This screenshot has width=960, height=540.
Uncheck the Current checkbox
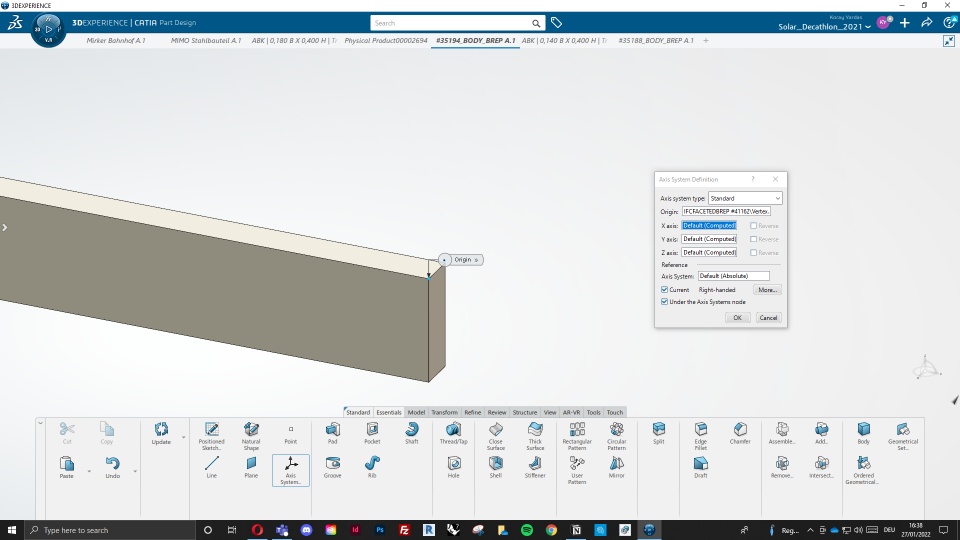coord(665,290)
